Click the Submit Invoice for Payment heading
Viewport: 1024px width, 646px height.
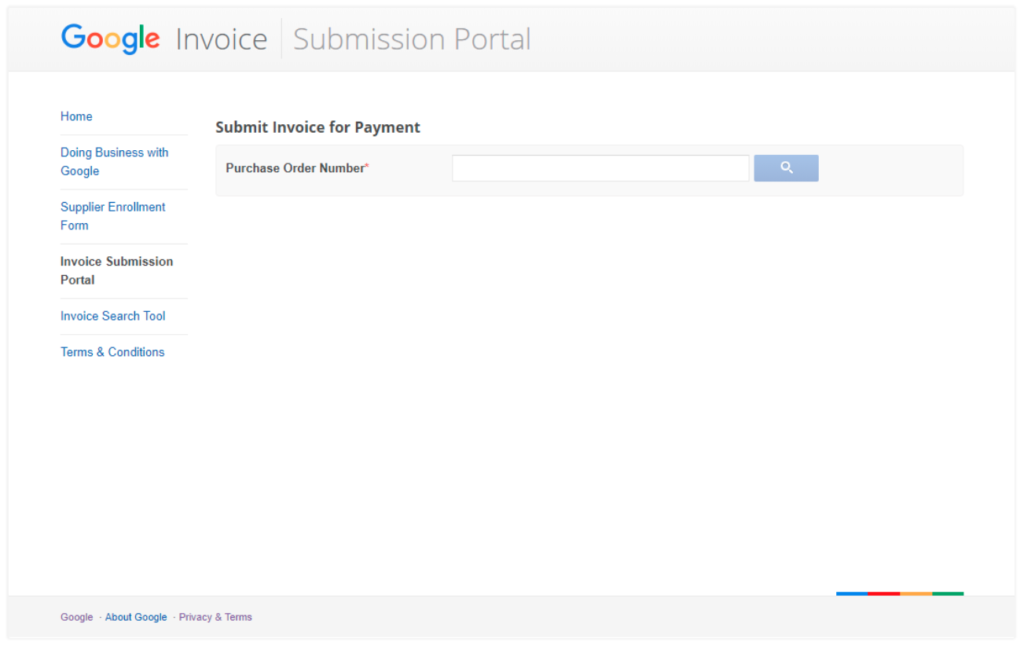tap(318, 127)
